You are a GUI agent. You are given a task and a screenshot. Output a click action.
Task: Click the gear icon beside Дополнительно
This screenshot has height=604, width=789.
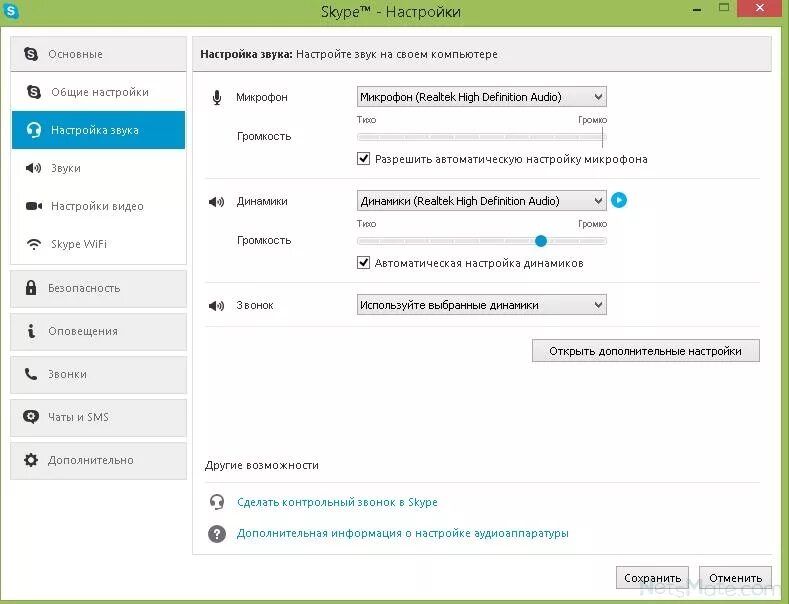tap(31, 460)
